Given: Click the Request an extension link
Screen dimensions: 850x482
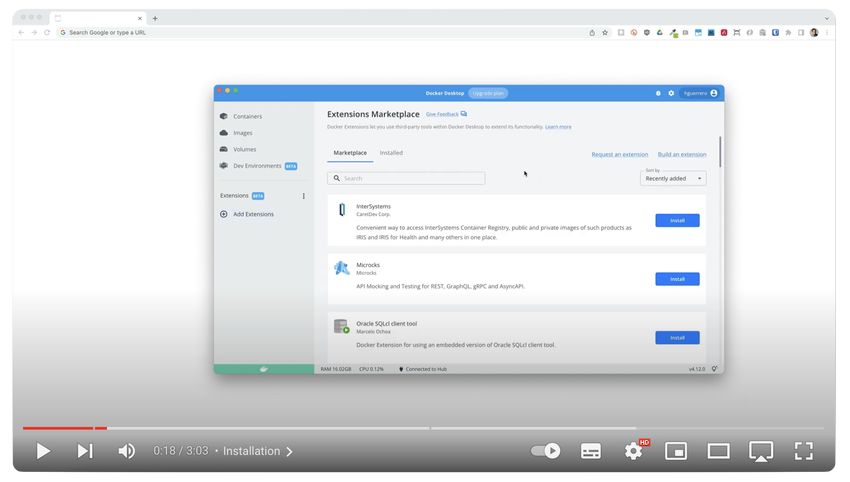Looking at the screenshot, I should tap(620, 154).
